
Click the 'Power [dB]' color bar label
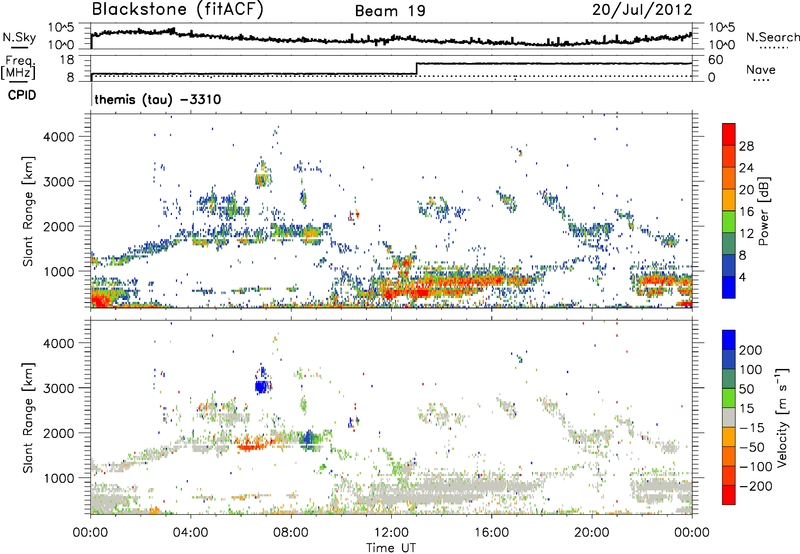tap(764, 211)
